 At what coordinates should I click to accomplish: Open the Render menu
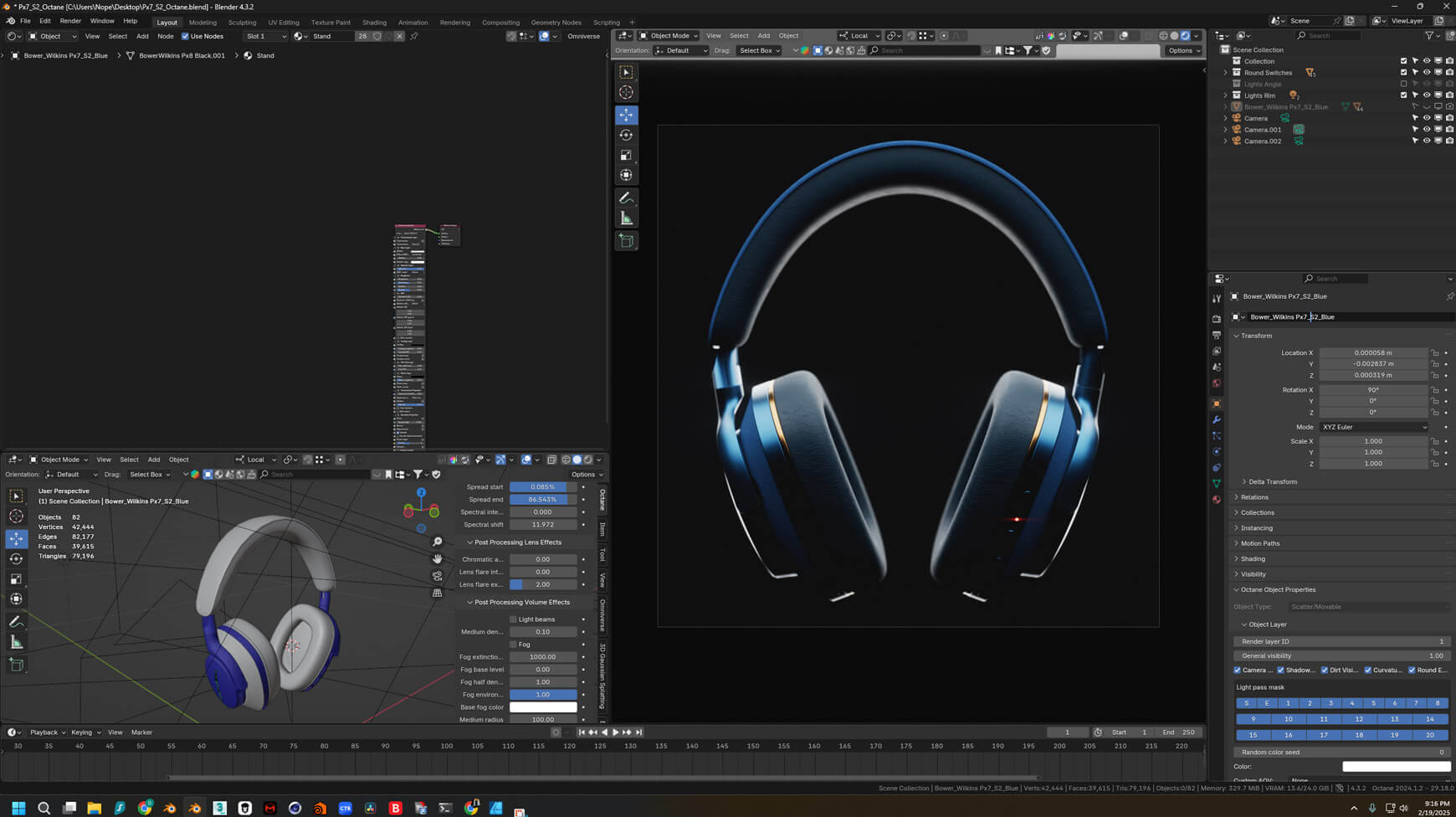point(70,21)
